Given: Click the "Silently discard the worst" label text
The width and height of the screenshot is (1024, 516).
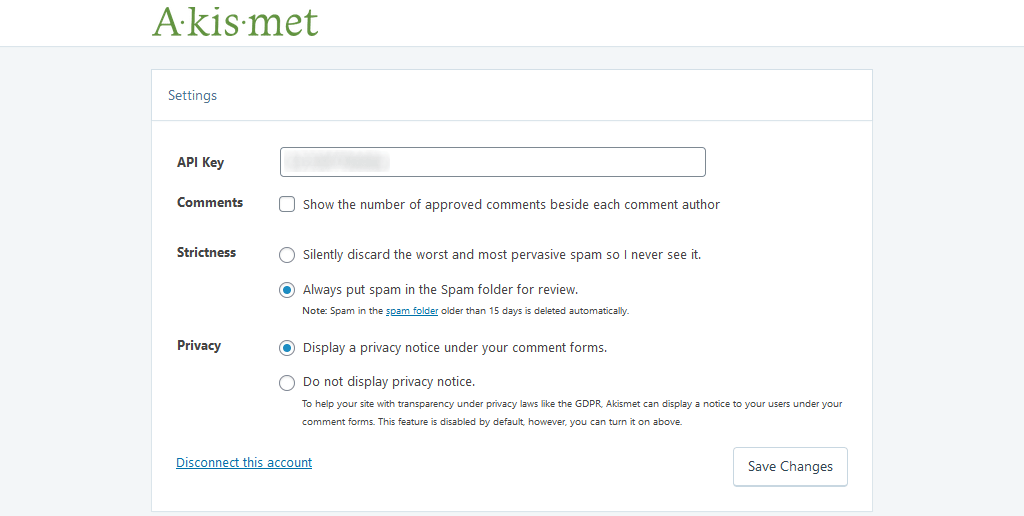Looking at the screenshot, I should coord(501,255).
